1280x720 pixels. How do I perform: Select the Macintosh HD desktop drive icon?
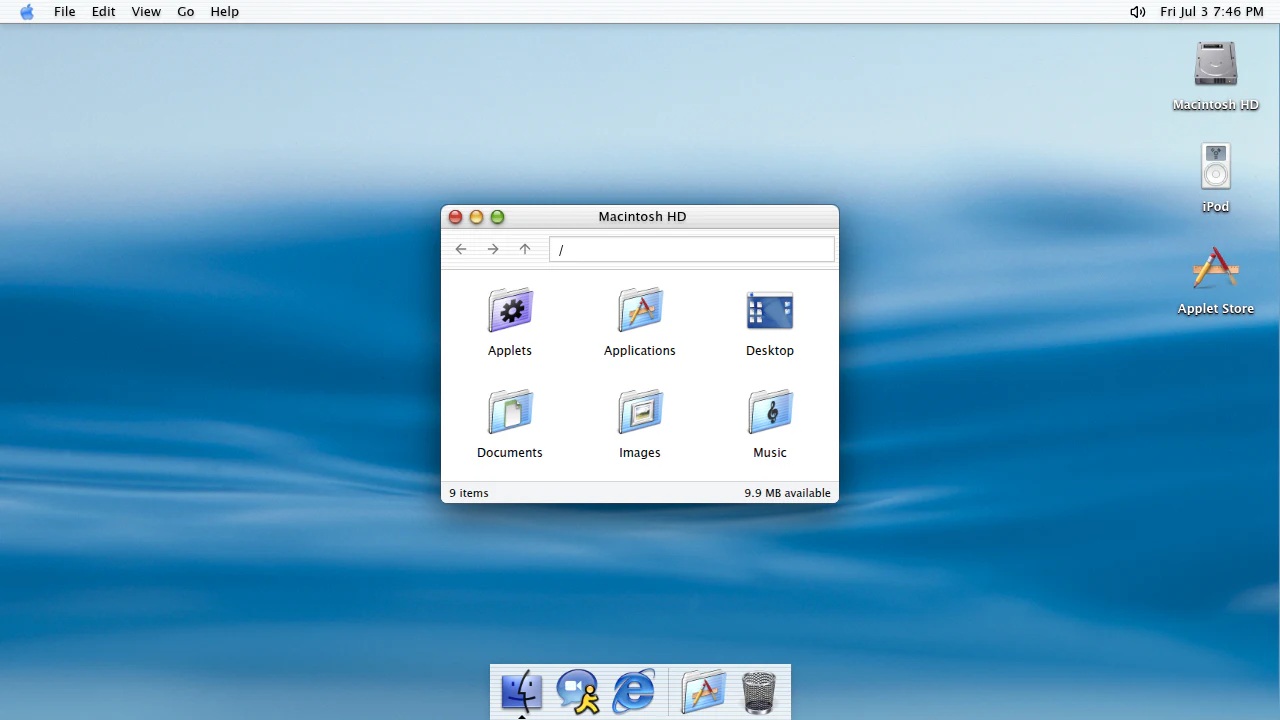[x=1216, y=64]
